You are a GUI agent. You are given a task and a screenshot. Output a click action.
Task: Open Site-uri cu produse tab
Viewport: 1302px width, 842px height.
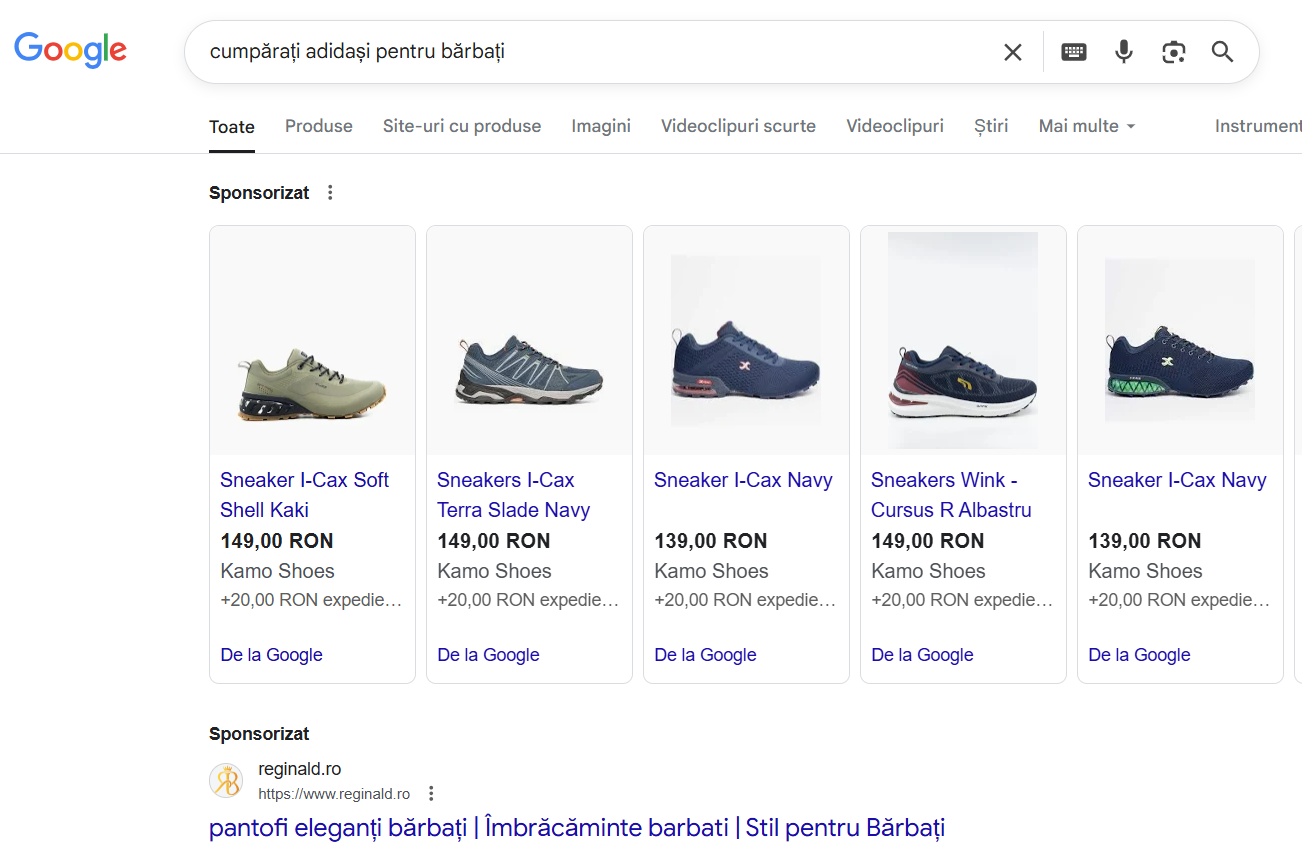(461, 126)
